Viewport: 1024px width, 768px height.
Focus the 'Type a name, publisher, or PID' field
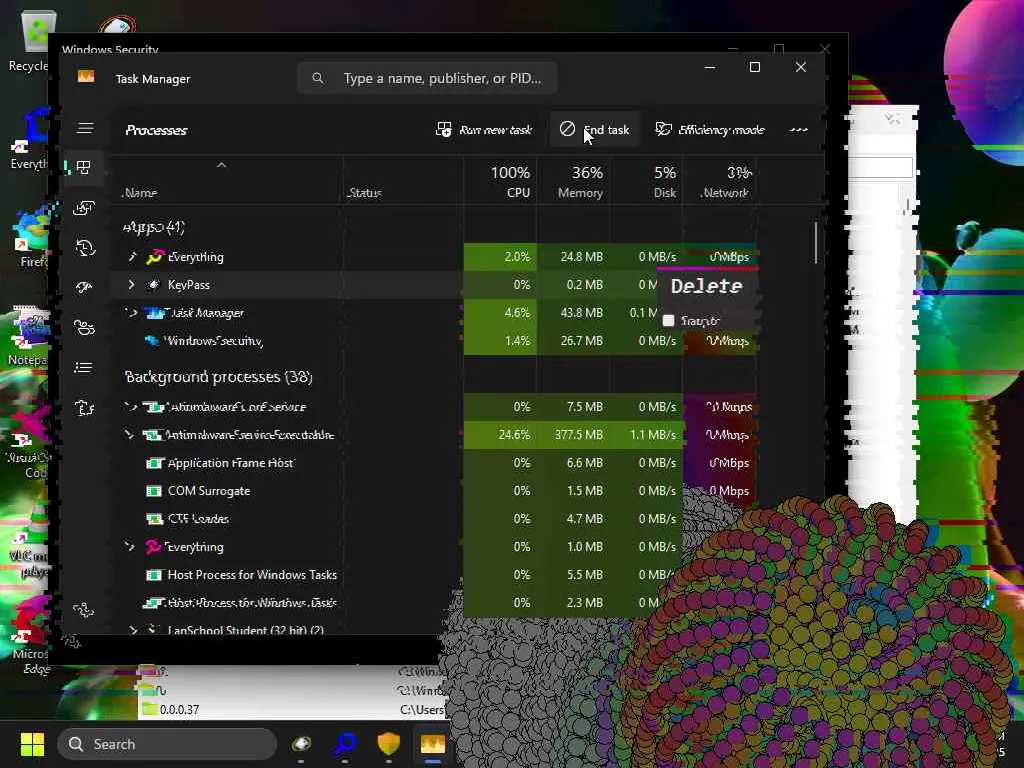point(427,78)
